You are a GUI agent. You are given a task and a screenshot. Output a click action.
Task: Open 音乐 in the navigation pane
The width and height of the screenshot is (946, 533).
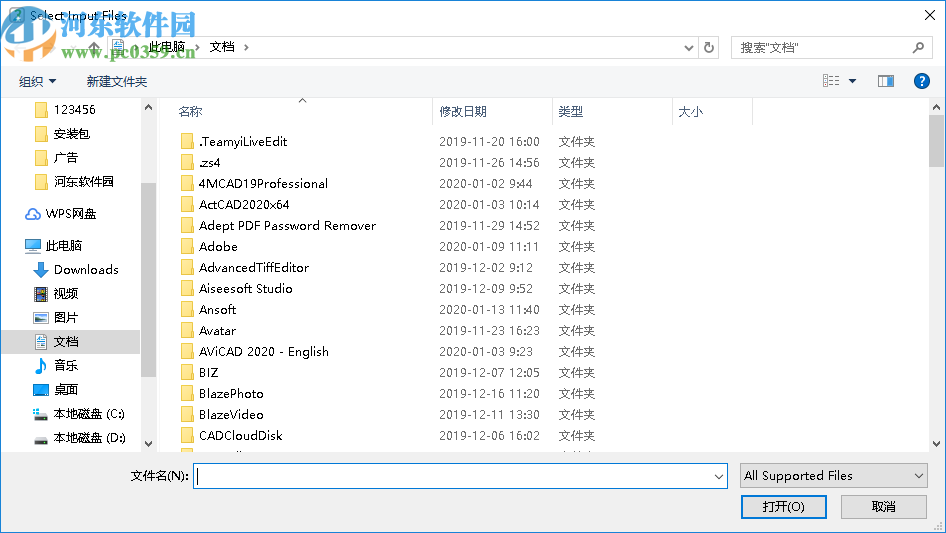coord(56,365)
